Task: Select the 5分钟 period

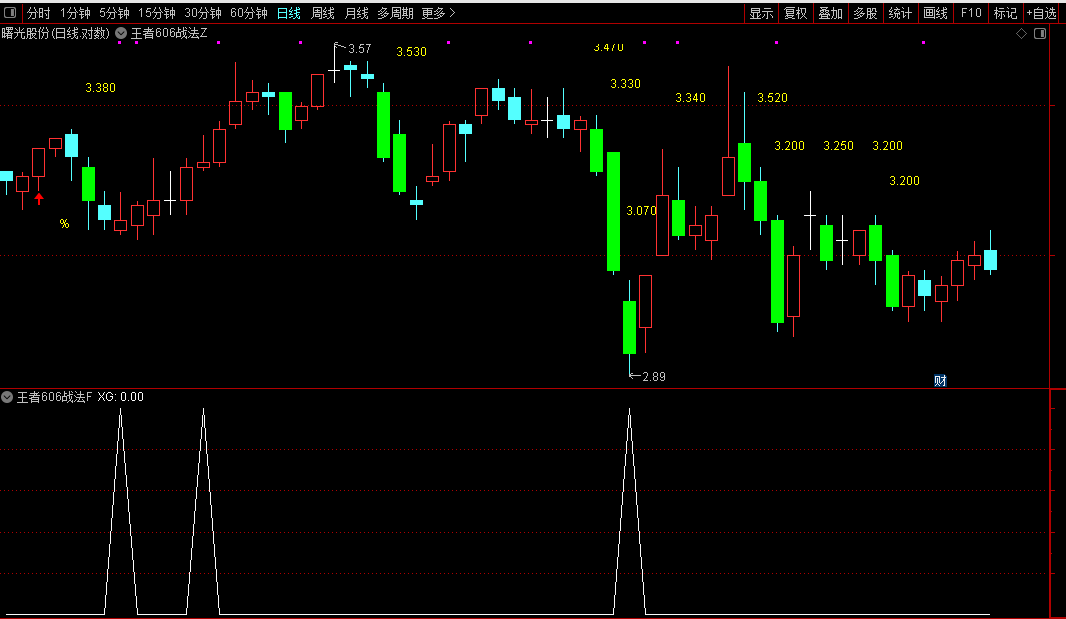Action: click(114, 13)
